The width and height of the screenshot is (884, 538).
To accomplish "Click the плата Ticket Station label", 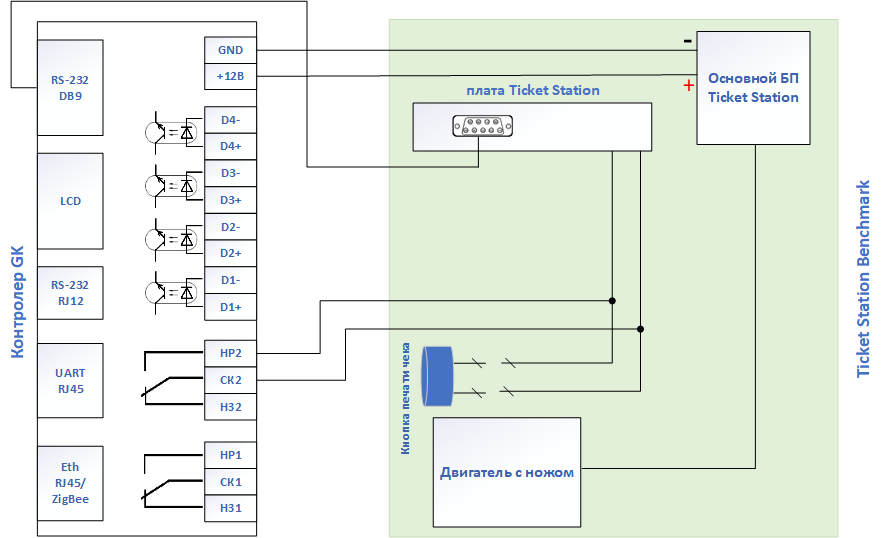I will 533,90.
